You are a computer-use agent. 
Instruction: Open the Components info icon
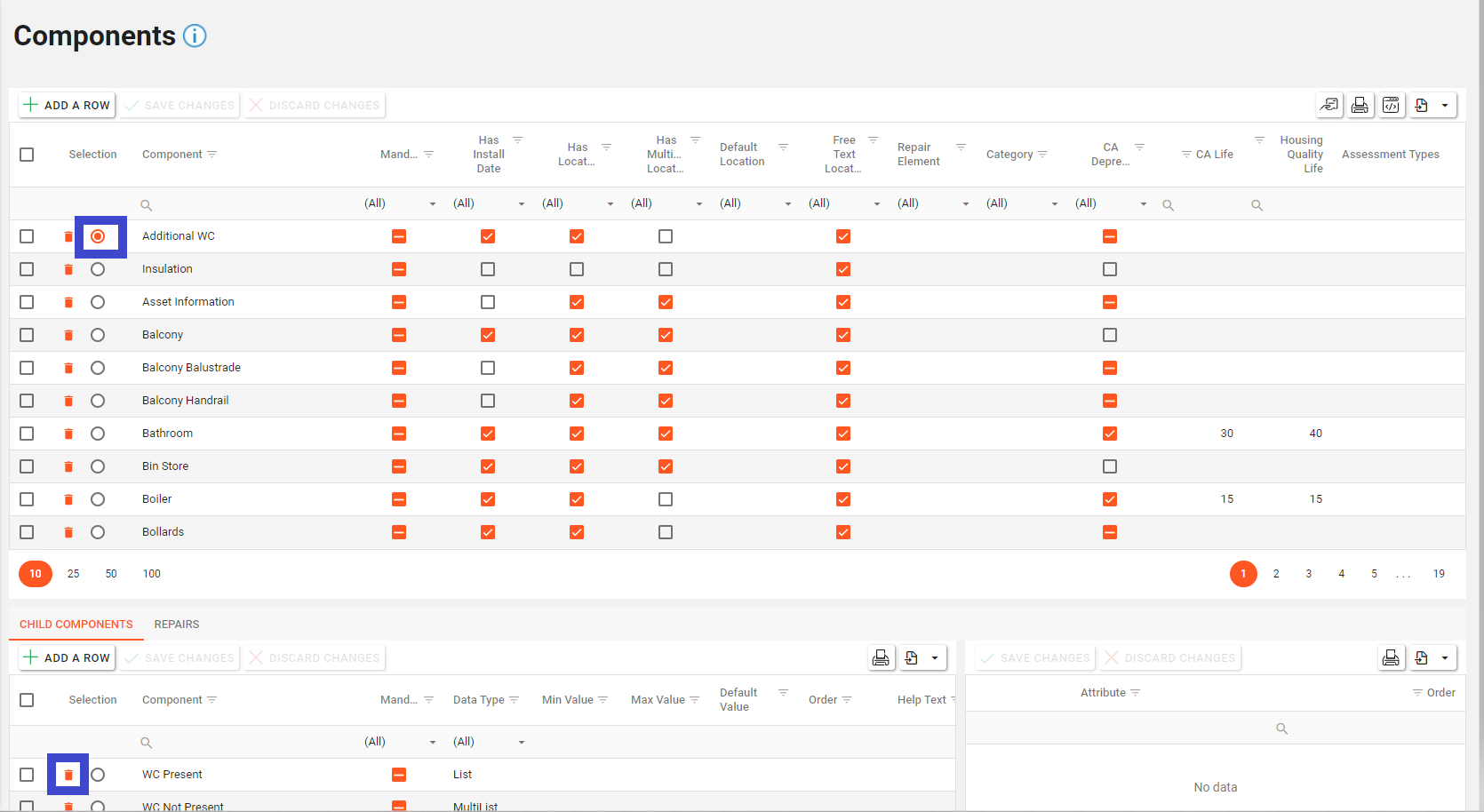point(195,36)
